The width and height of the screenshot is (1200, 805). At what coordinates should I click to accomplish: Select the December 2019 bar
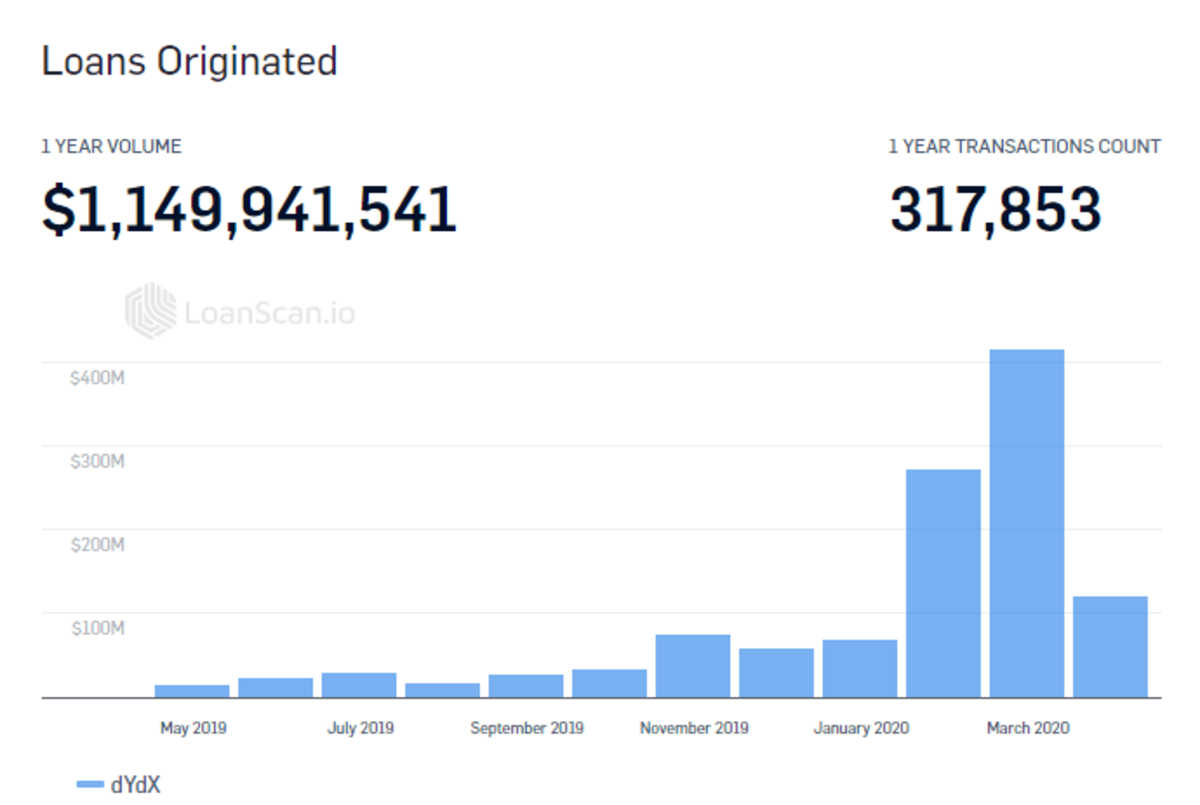pyautogui.click(x=776, y=672)
